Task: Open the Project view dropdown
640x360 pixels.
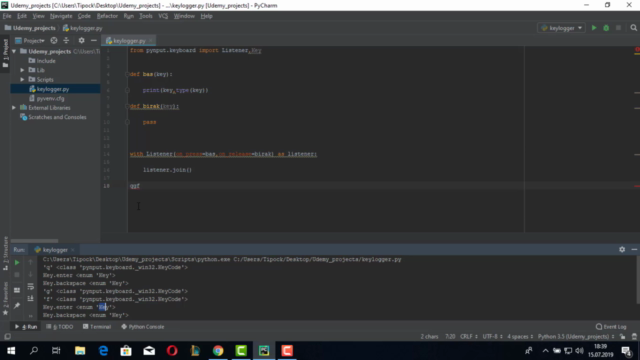Action: [30, 40]
